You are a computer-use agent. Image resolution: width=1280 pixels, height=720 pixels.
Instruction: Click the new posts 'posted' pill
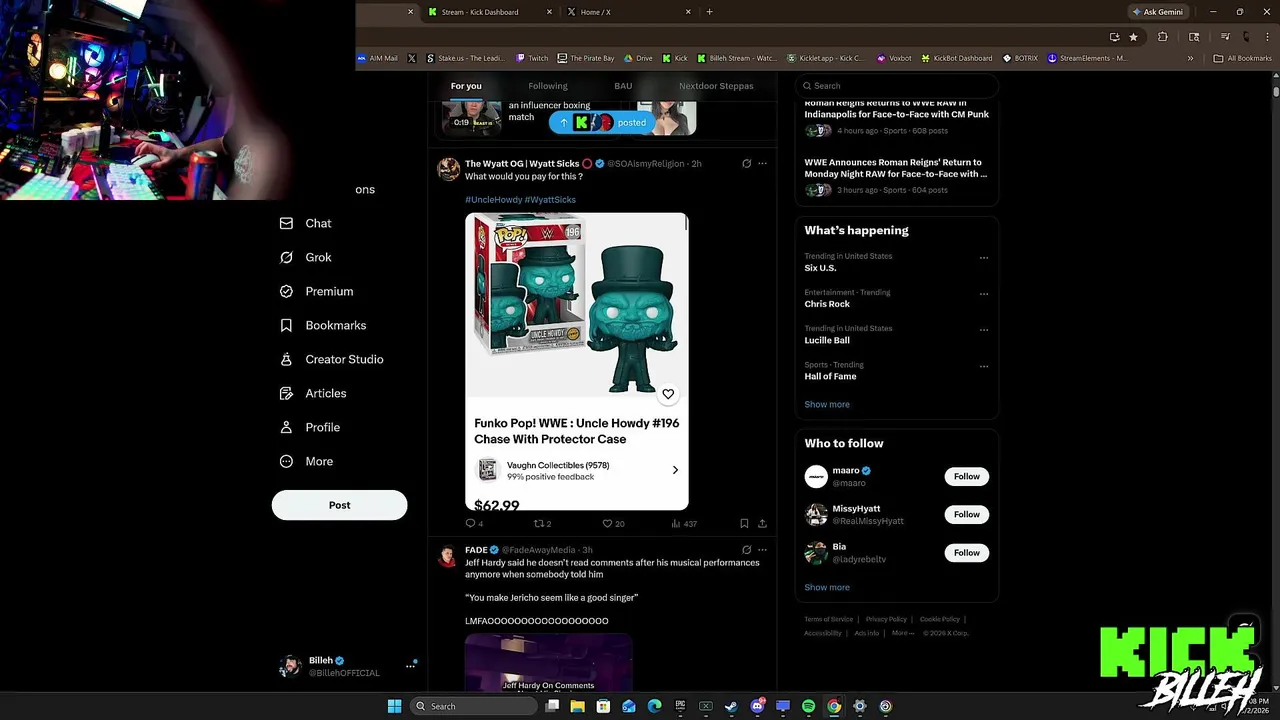coord(604,122)
